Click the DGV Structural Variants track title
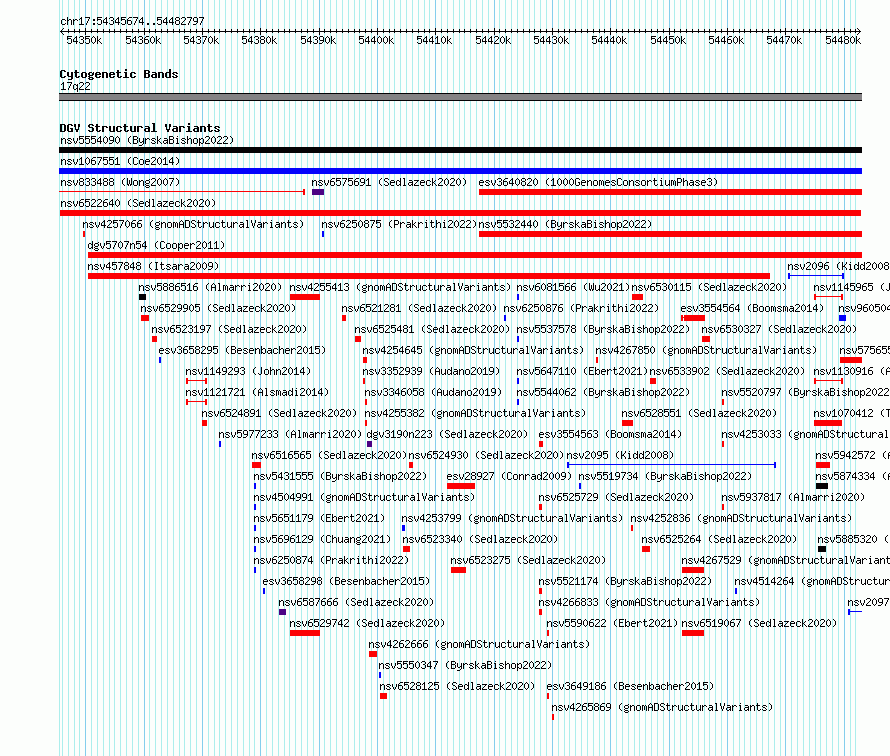The height and width of the screenshot is (756, 890). pos(140,128)
